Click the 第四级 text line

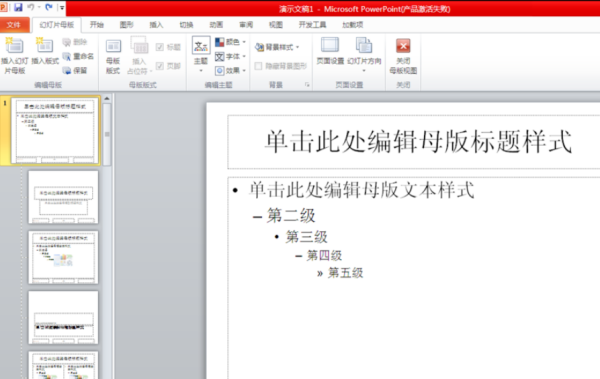[324, 255]
